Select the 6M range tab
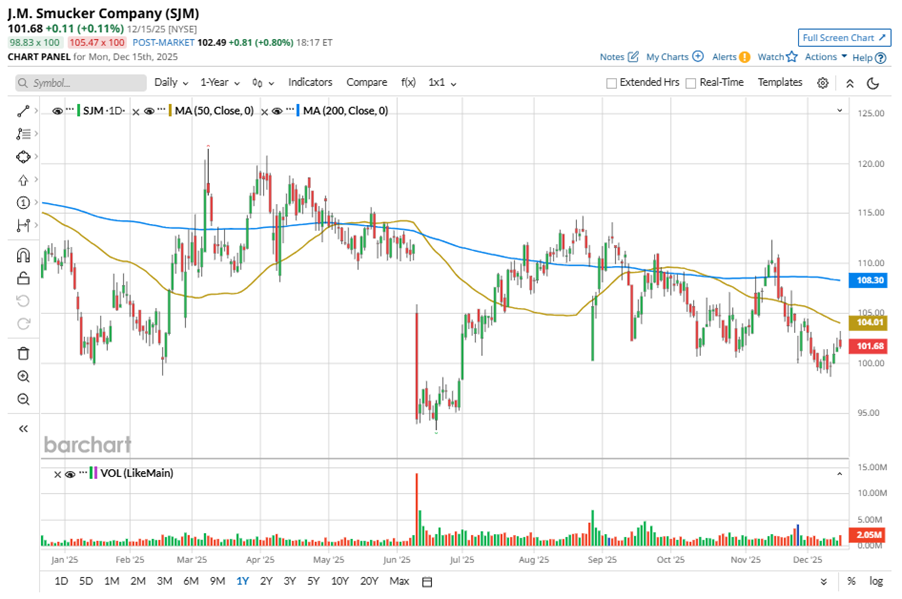Image resolution: width=902 pixels, height=599 pixels. coord(191,581)
